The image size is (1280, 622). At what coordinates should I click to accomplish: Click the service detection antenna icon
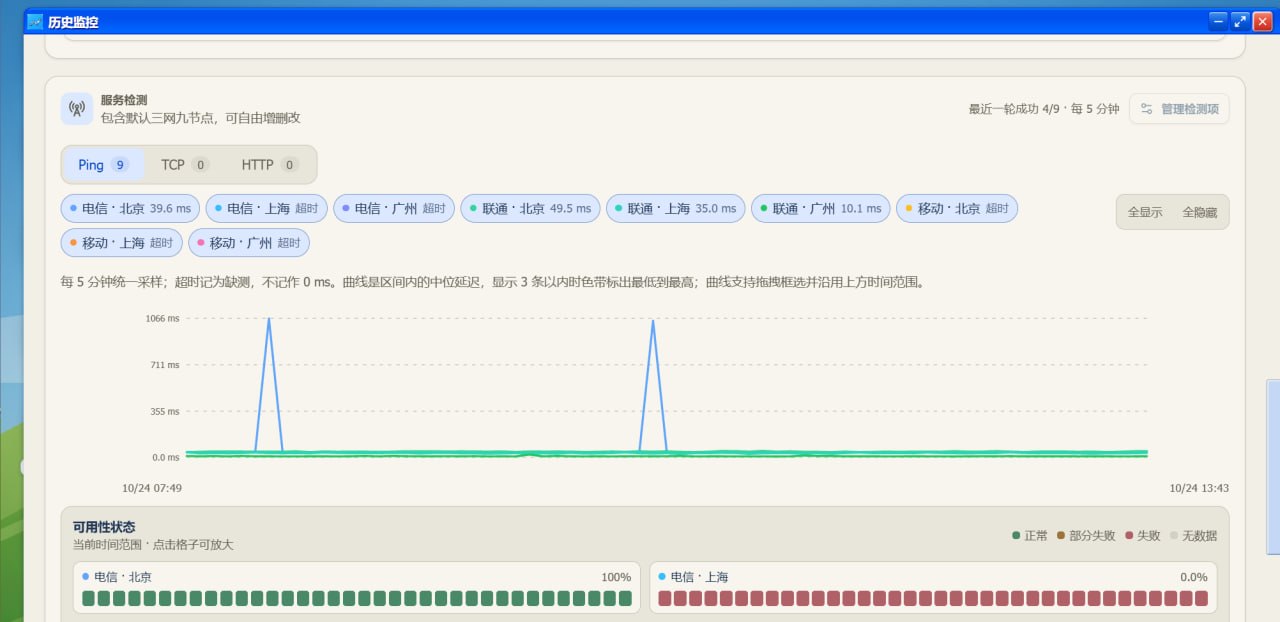tap(77, 109)
